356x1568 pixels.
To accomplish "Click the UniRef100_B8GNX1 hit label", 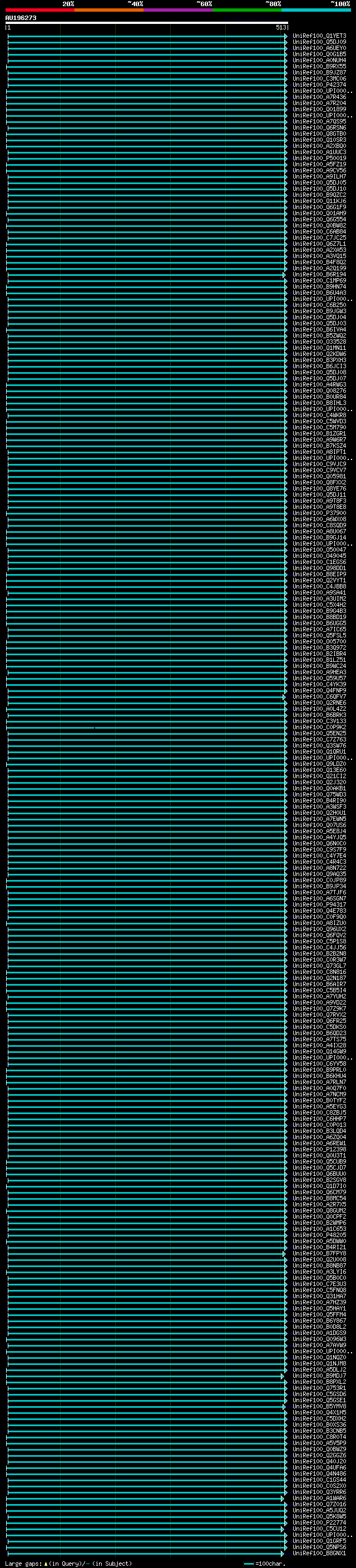I will (319, 1554).
